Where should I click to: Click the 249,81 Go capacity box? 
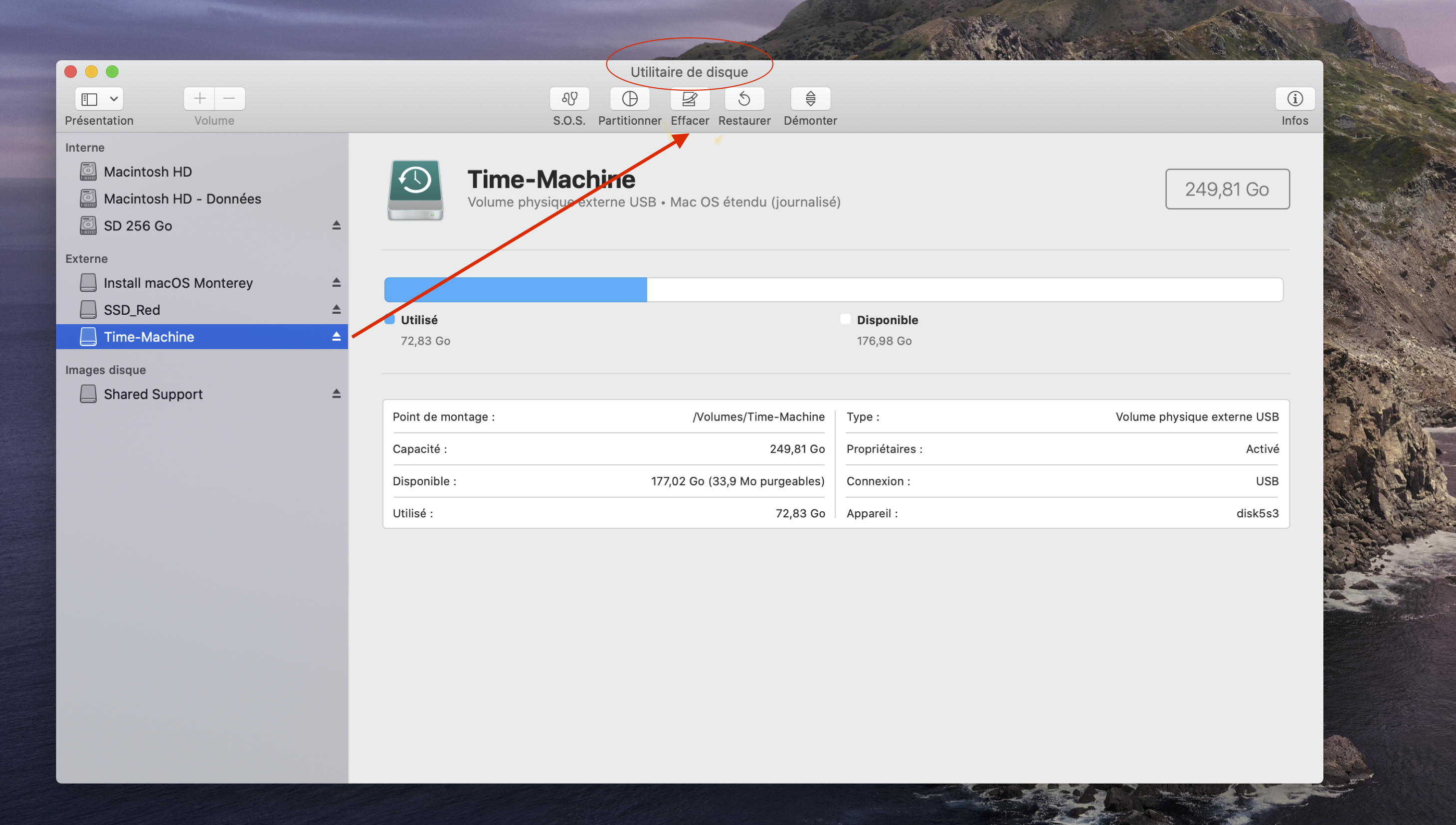coord(1227,189)
